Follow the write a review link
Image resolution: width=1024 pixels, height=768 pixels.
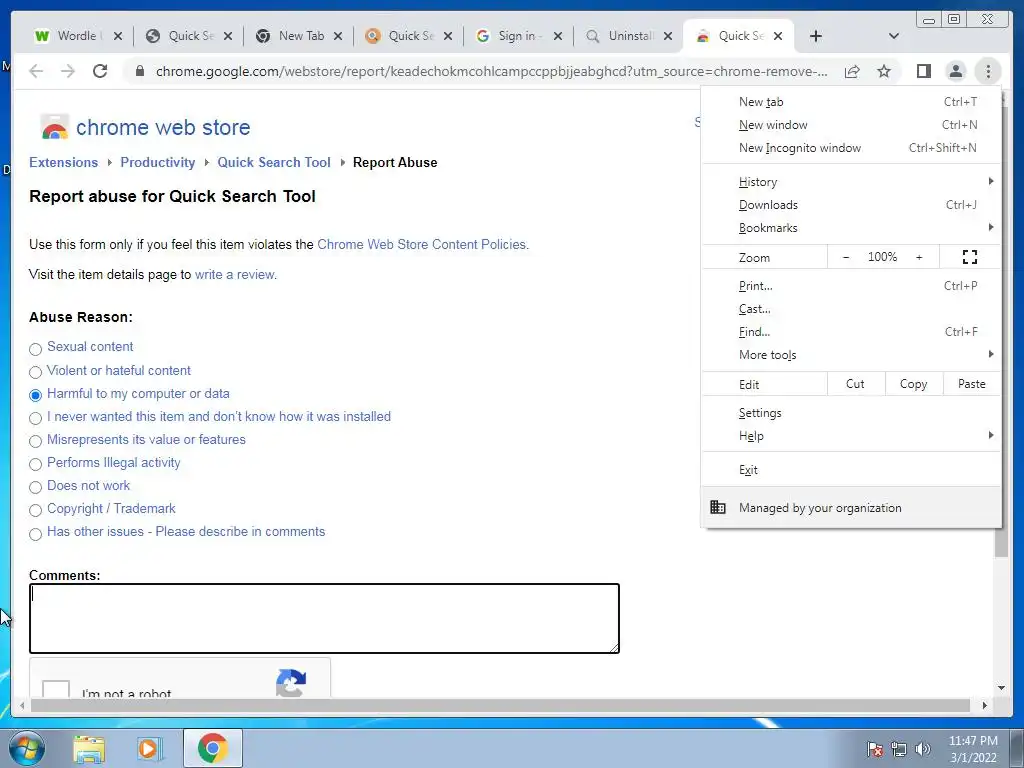click(234, 274)
